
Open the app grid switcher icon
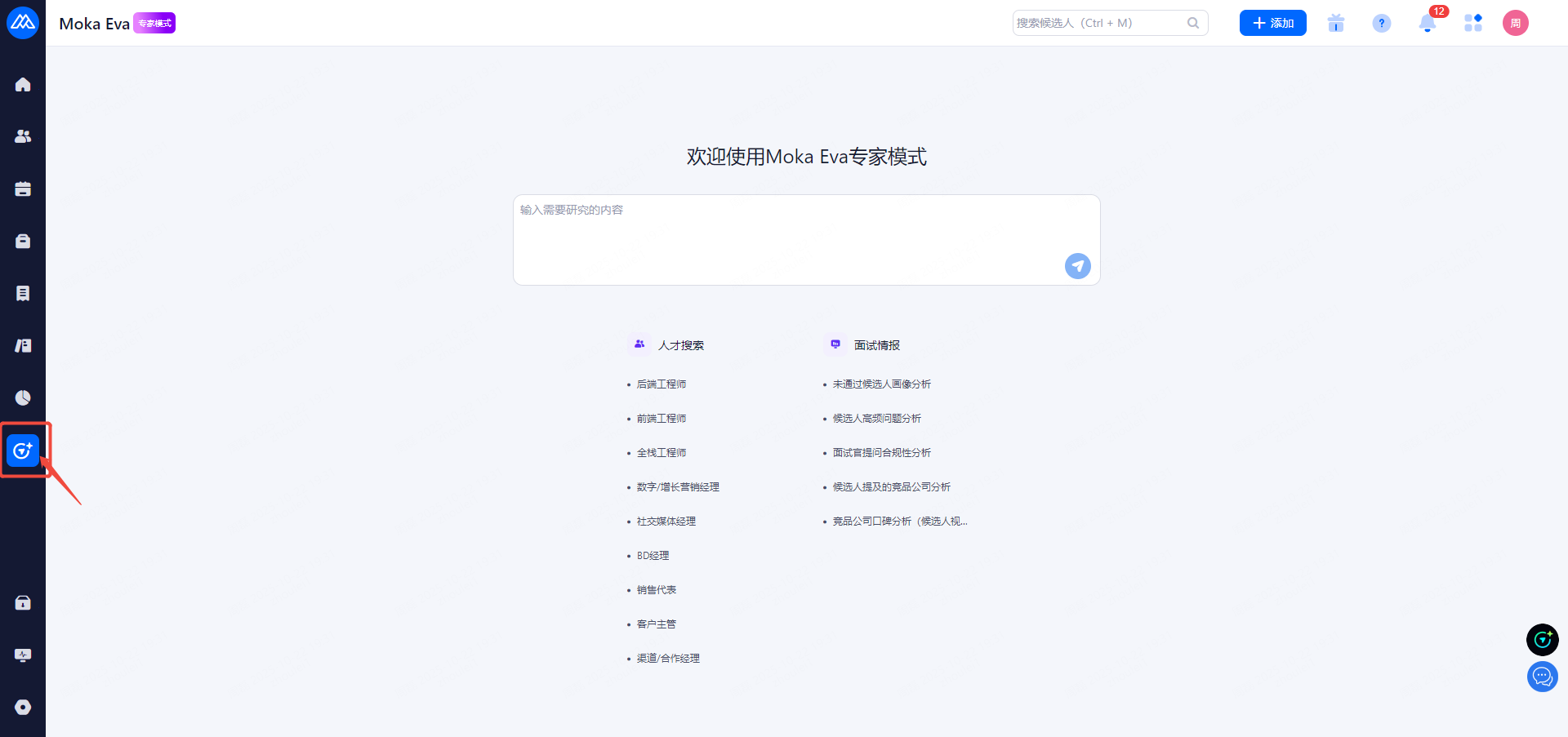(x=1472, y=24)
